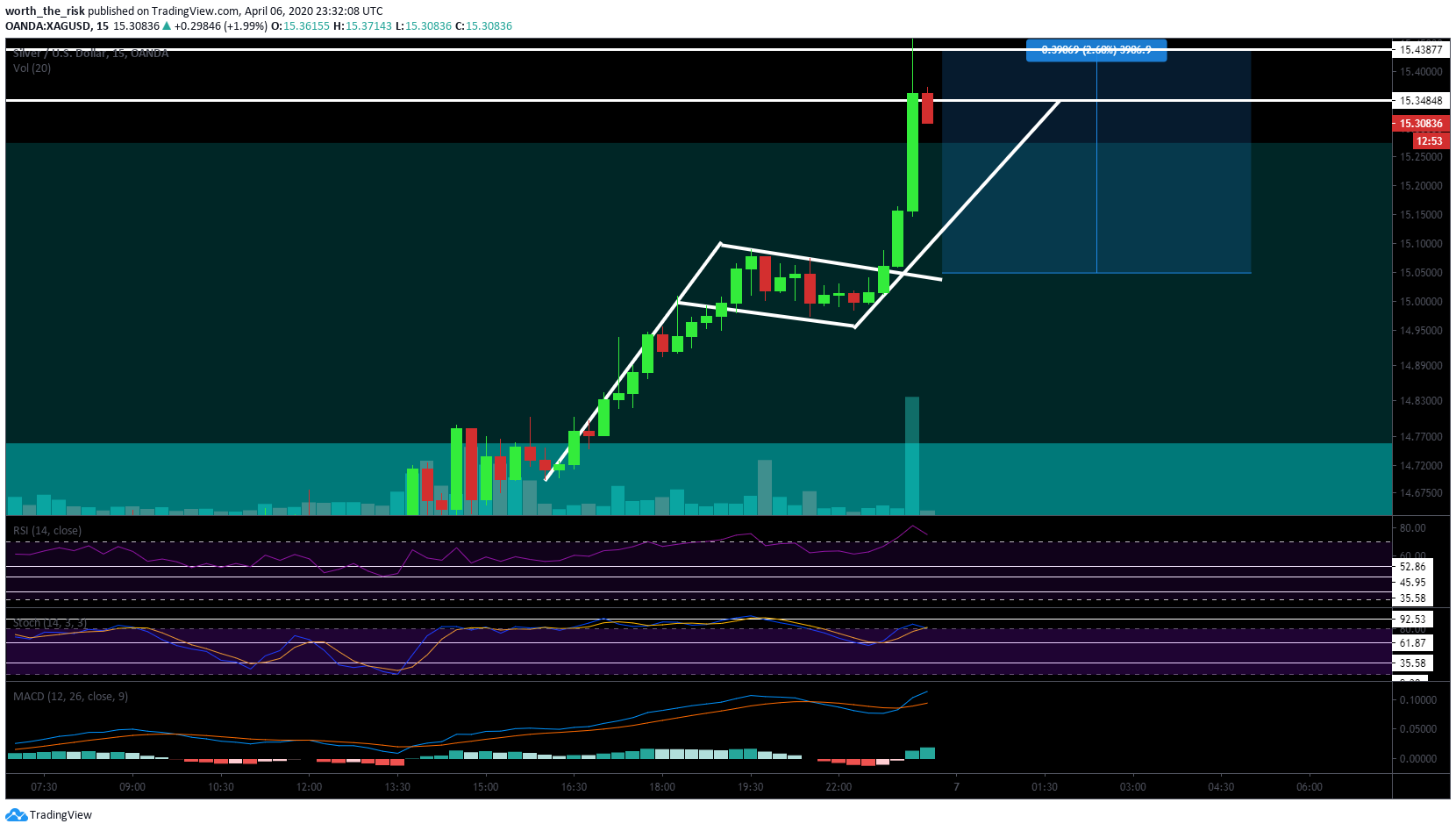Open the worth_the_risk author name
This screenshot has height=831, width=1456.
[x=45, y=11]
